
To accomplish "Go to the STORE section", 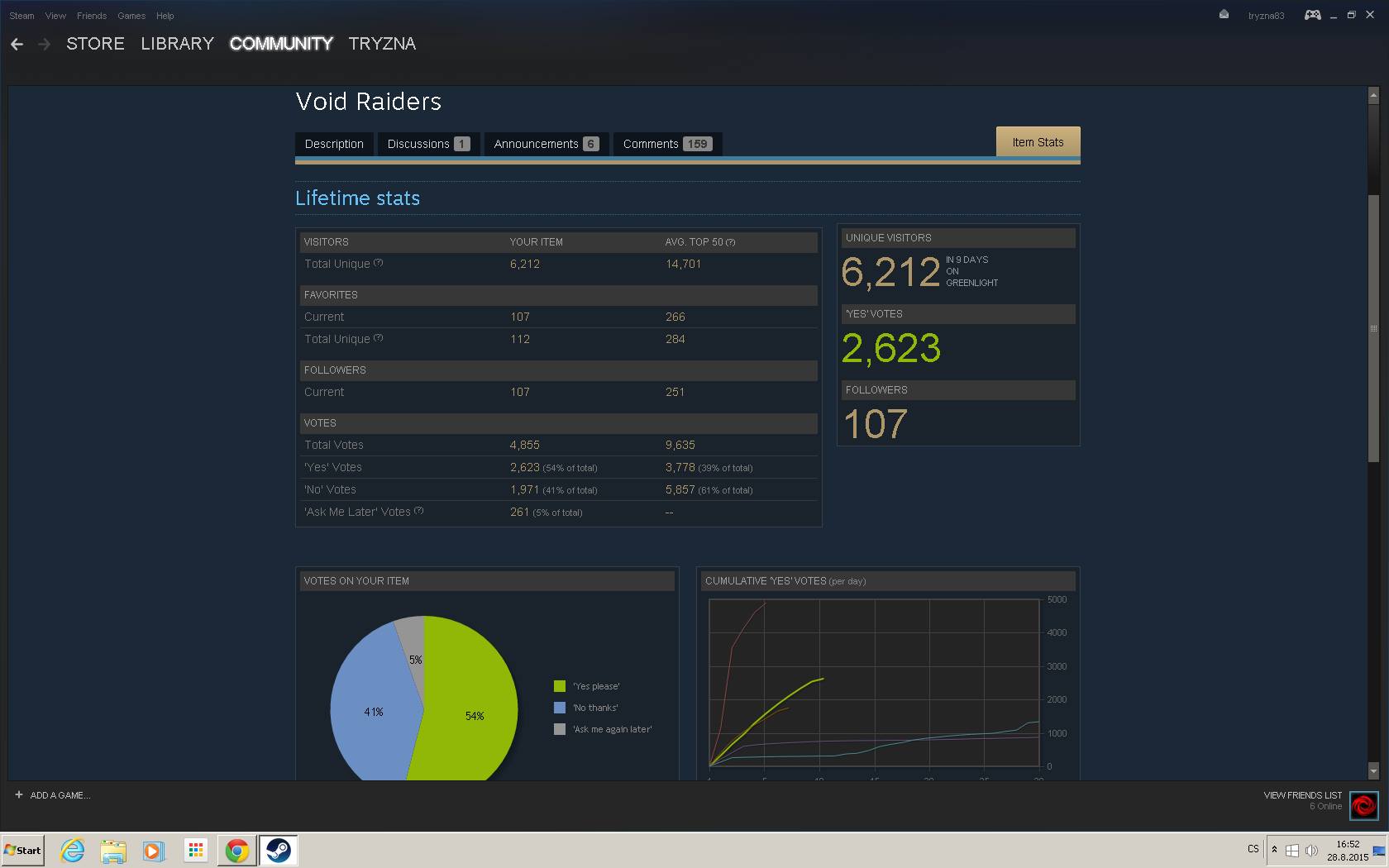I will click(x=95, y=44).
